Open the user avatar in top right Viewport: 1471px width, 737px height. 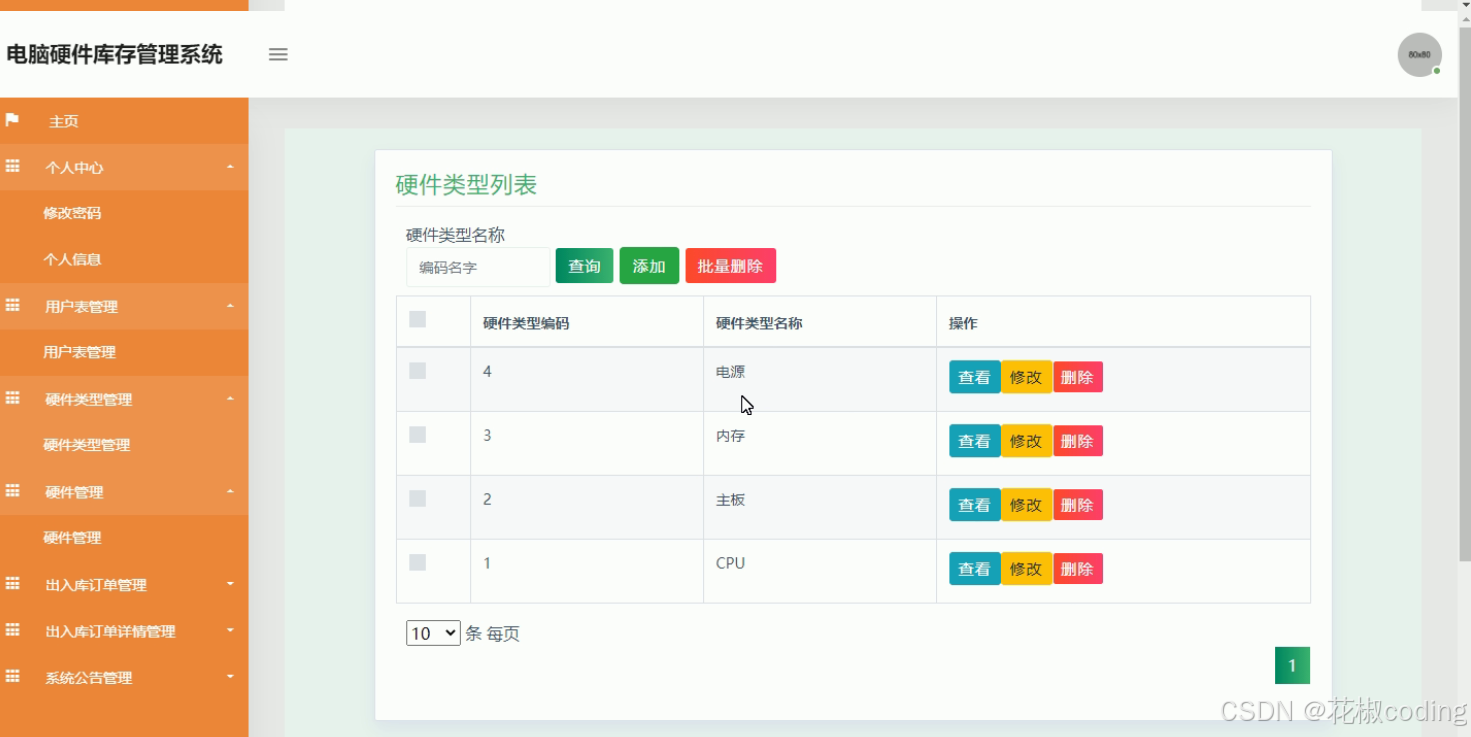[x=1419, y=55]
